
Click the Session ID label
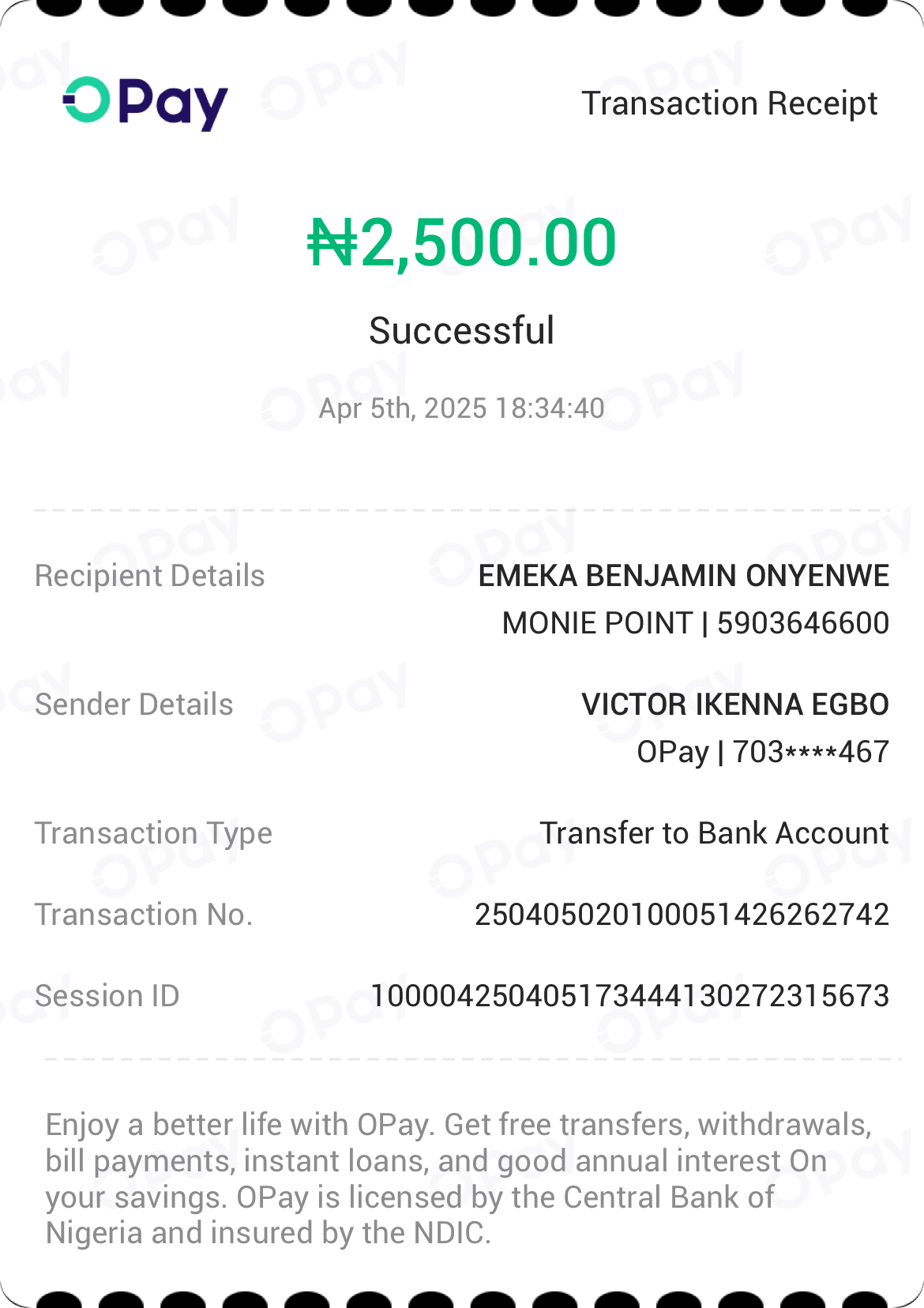(107, 996)
